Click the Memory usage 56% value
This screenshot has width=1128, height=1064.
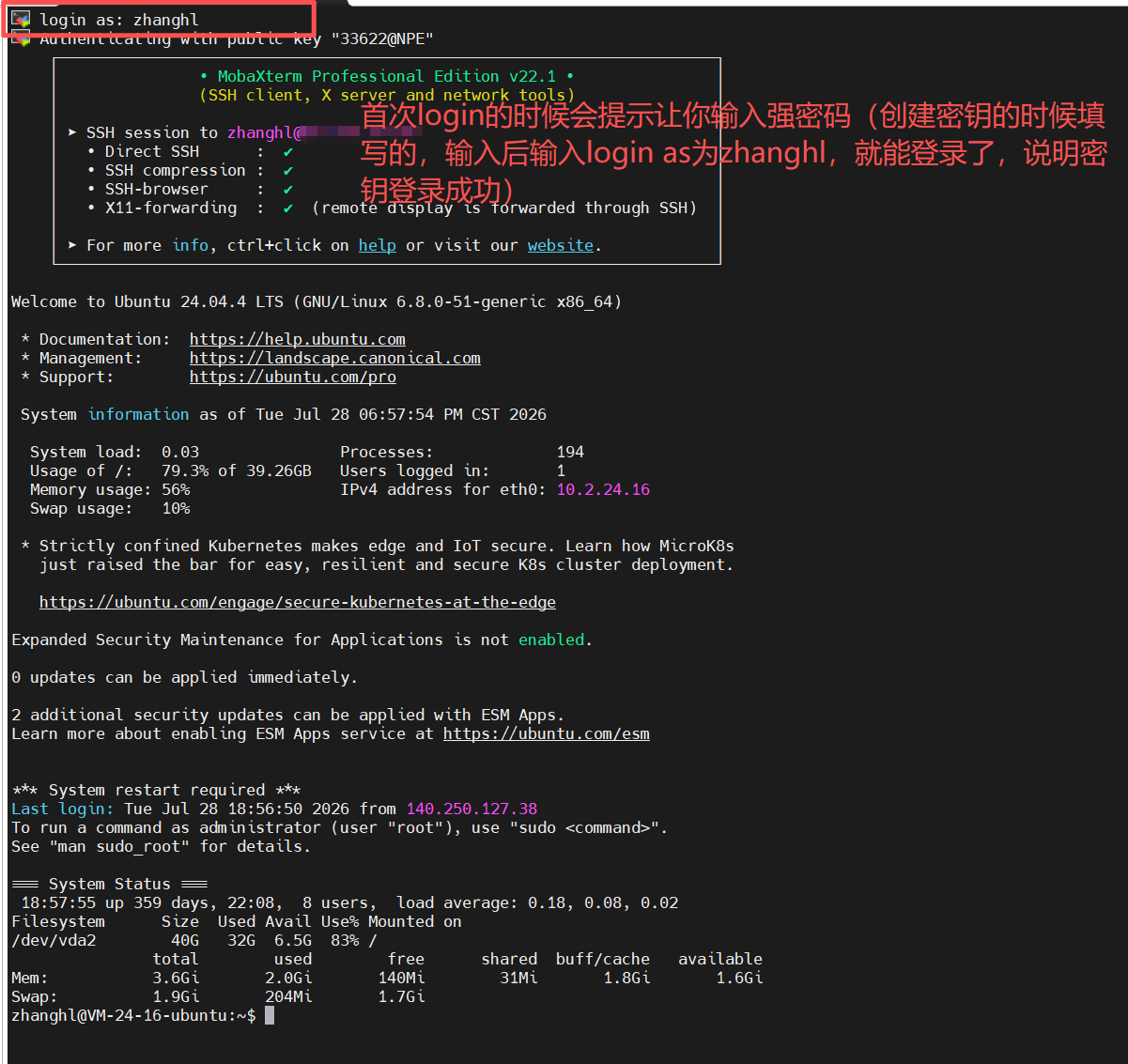176,489
